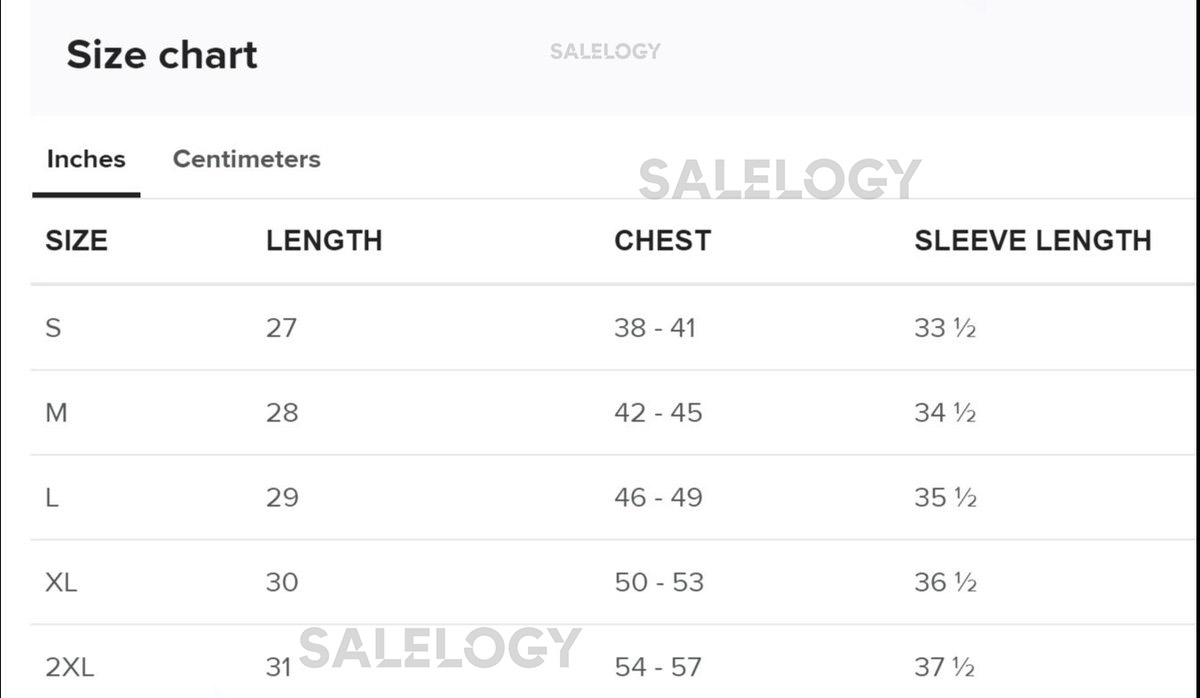1200x698 pixels.
Task: Click the chest value 50 - 53
Action: point(658,582)
